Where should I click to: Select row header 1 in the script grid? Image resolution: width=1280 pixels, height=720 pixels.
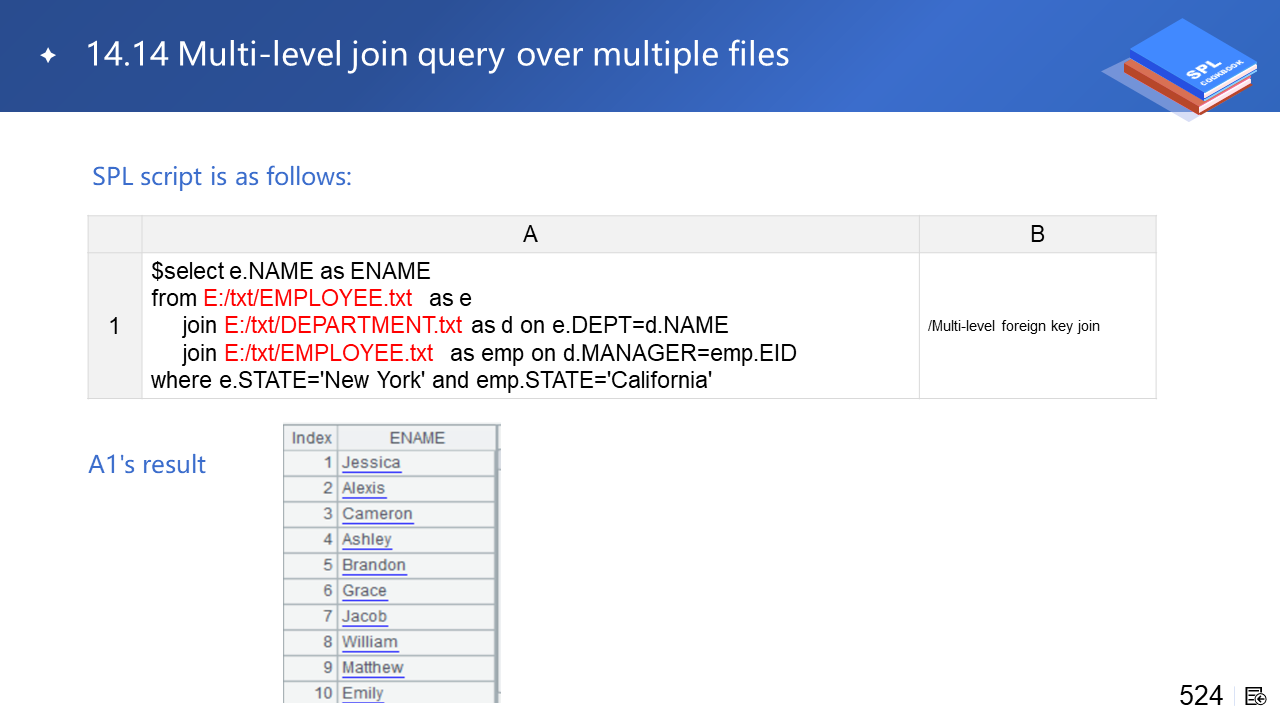click(x=114, y=326)
